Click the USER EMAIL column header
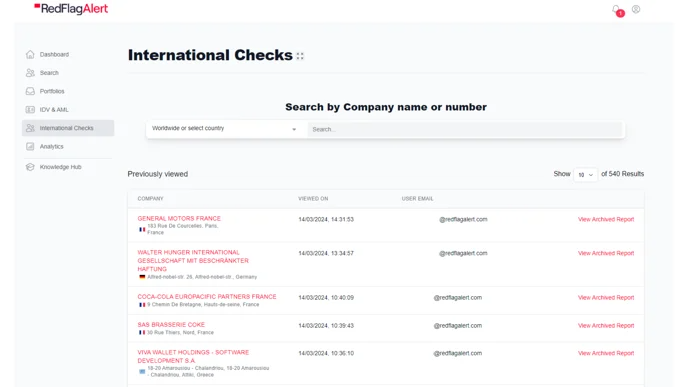This screenshot has height=387, width=688. (418, 199)
